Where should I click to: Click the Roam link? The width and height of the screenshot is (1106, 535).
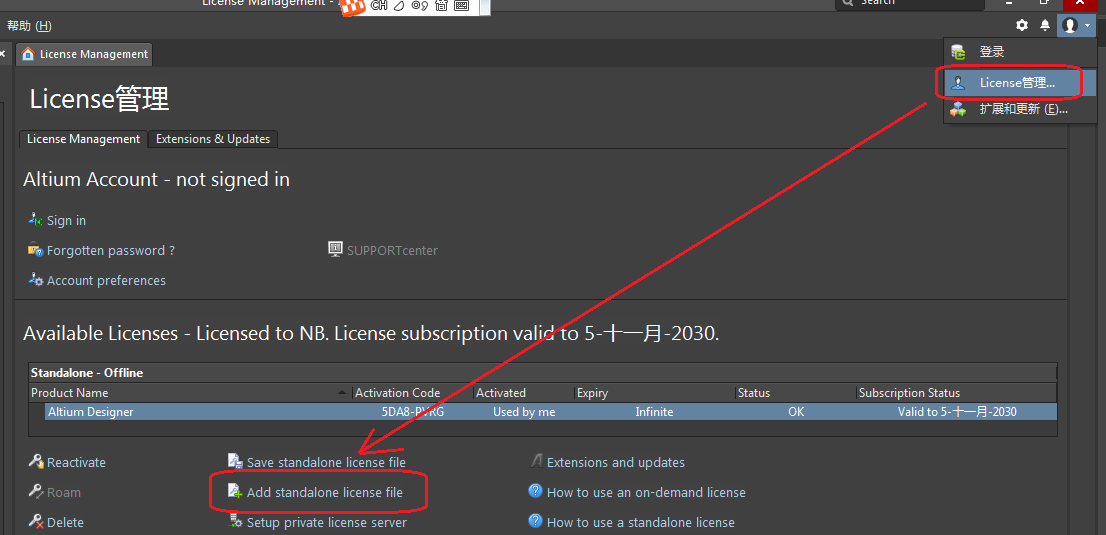point(63,492)
